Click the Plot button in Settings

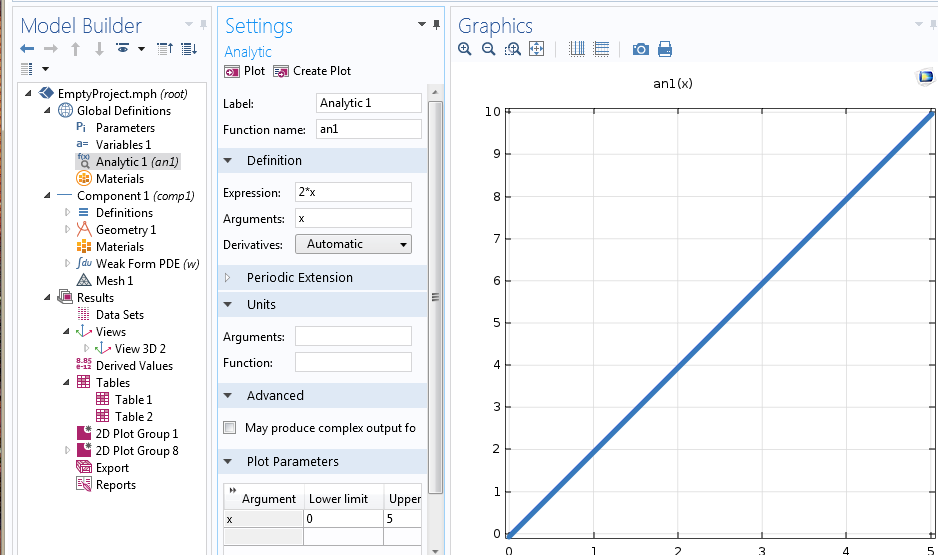pos(245,71)
